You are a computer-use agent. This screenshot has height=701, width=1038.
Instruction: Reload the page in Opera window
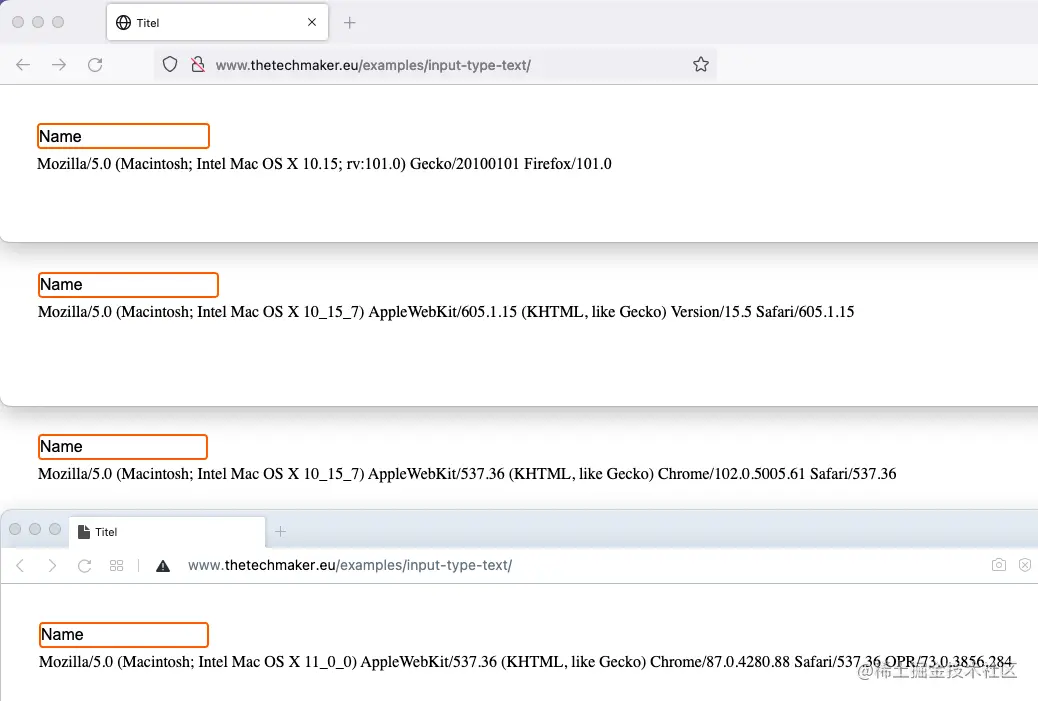(84, 566)
